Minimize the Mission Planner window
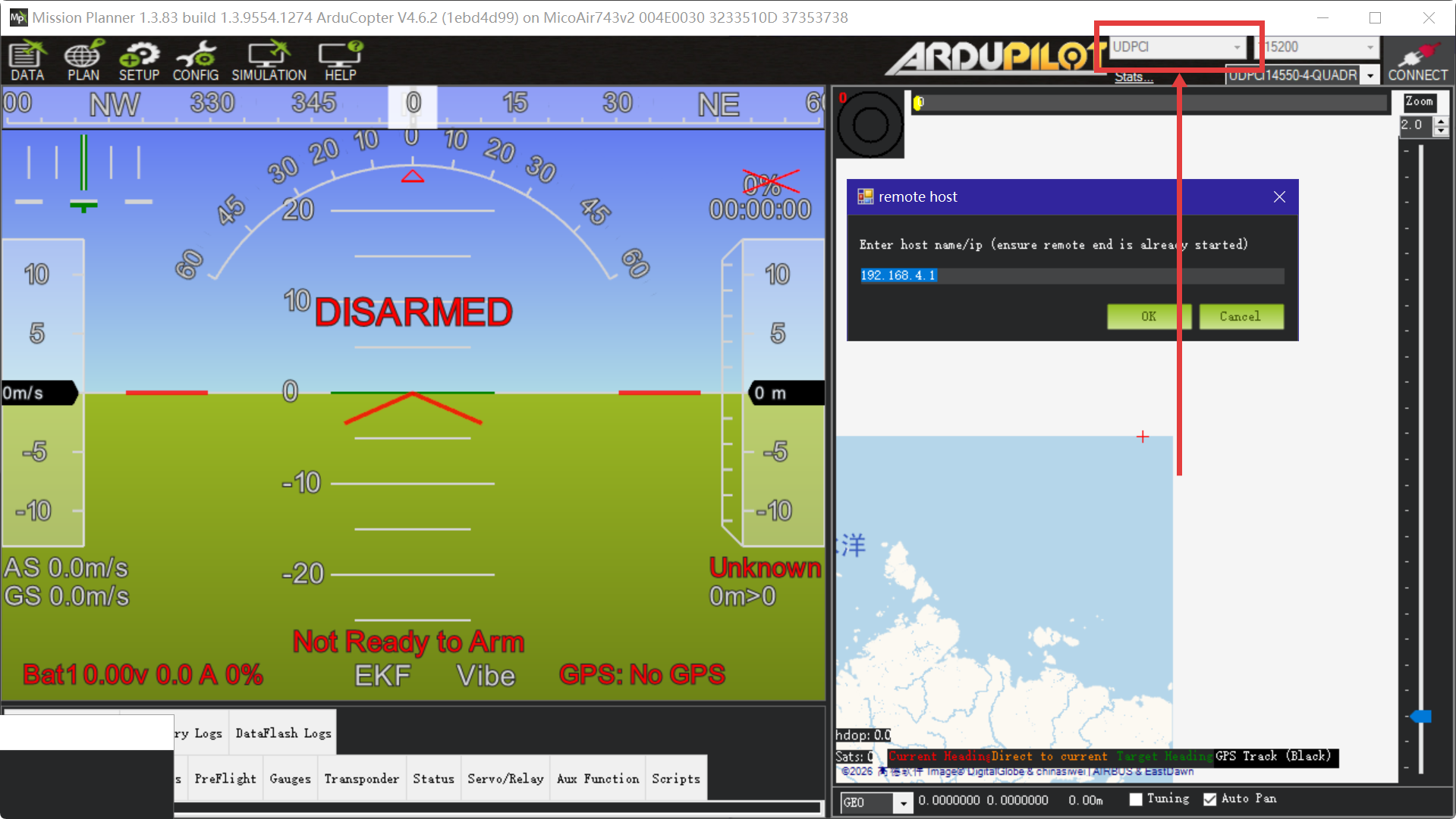Image resolution: width=1456 pixels, height=819 pixels. pos(1322,17)
